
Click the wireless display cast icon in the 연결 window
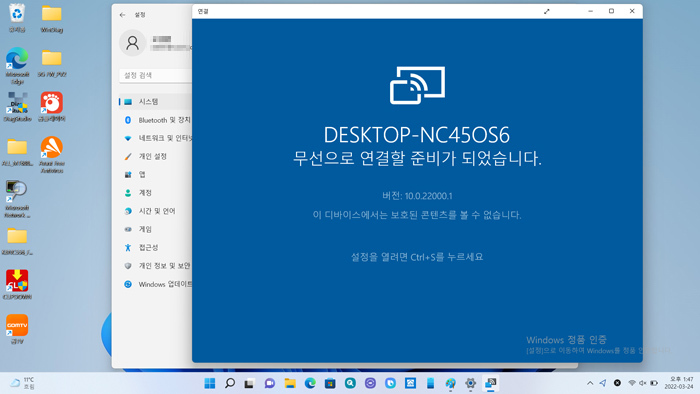click(x=417, y=85)
